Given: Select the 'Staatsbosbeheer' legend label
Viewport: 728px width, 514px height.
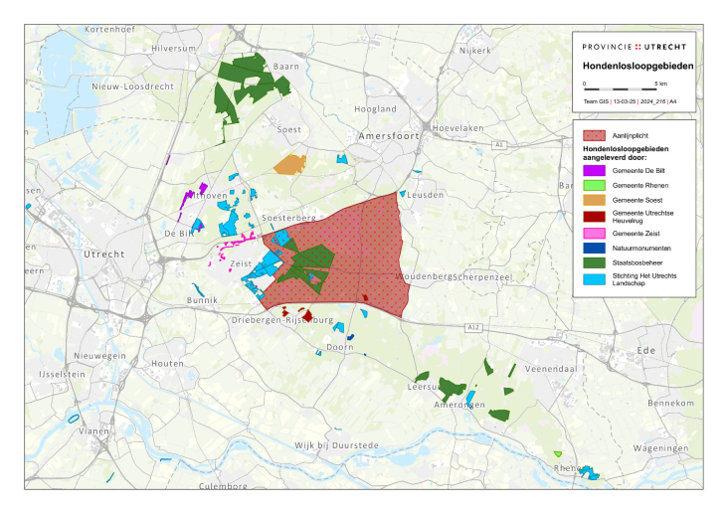Looking at the screenshot, I should pos(637,263).
